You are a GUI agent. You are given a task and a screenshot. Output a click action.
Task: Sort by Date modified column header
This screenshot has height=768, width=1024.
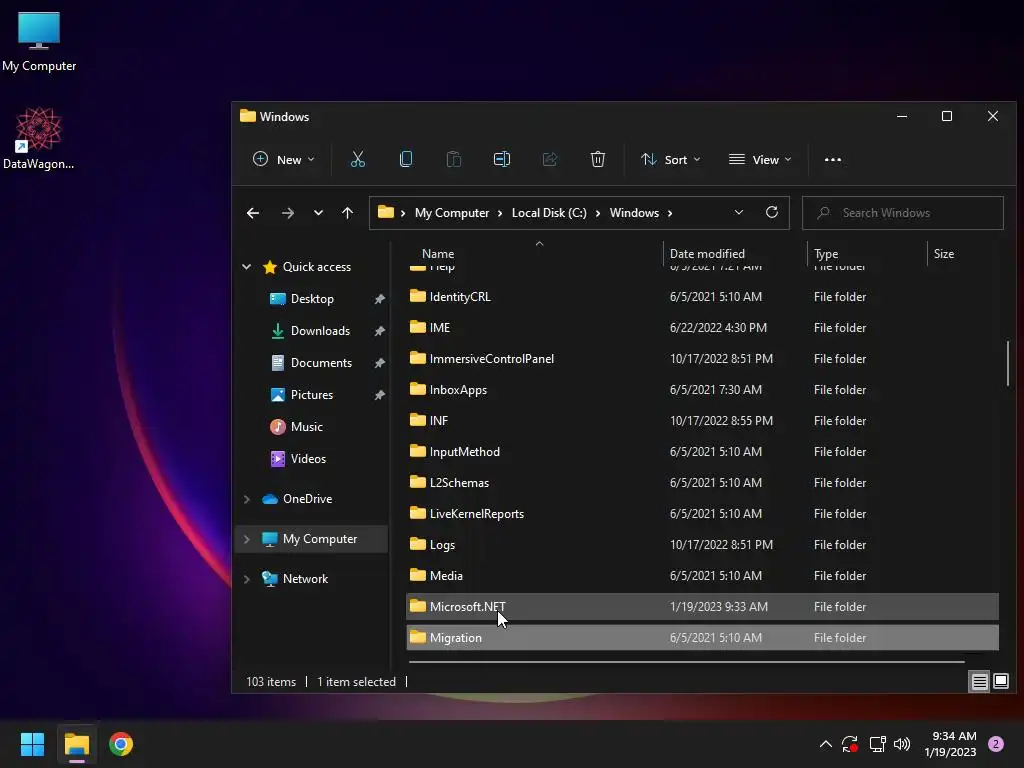click(735, 253)
